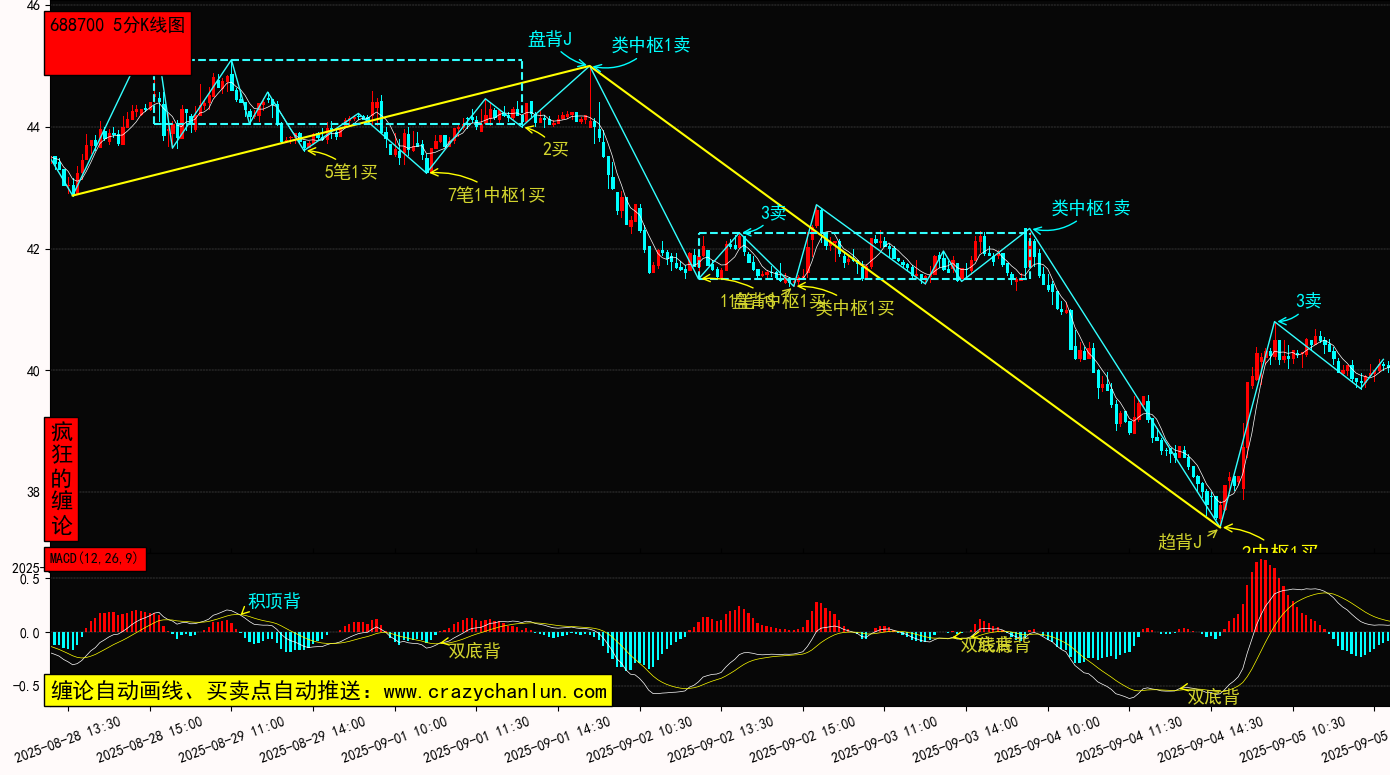This screenshot has height=775, width=1390.
Task: Click the 疯狂的缠论 red vertical label
Action: [62, 478]
